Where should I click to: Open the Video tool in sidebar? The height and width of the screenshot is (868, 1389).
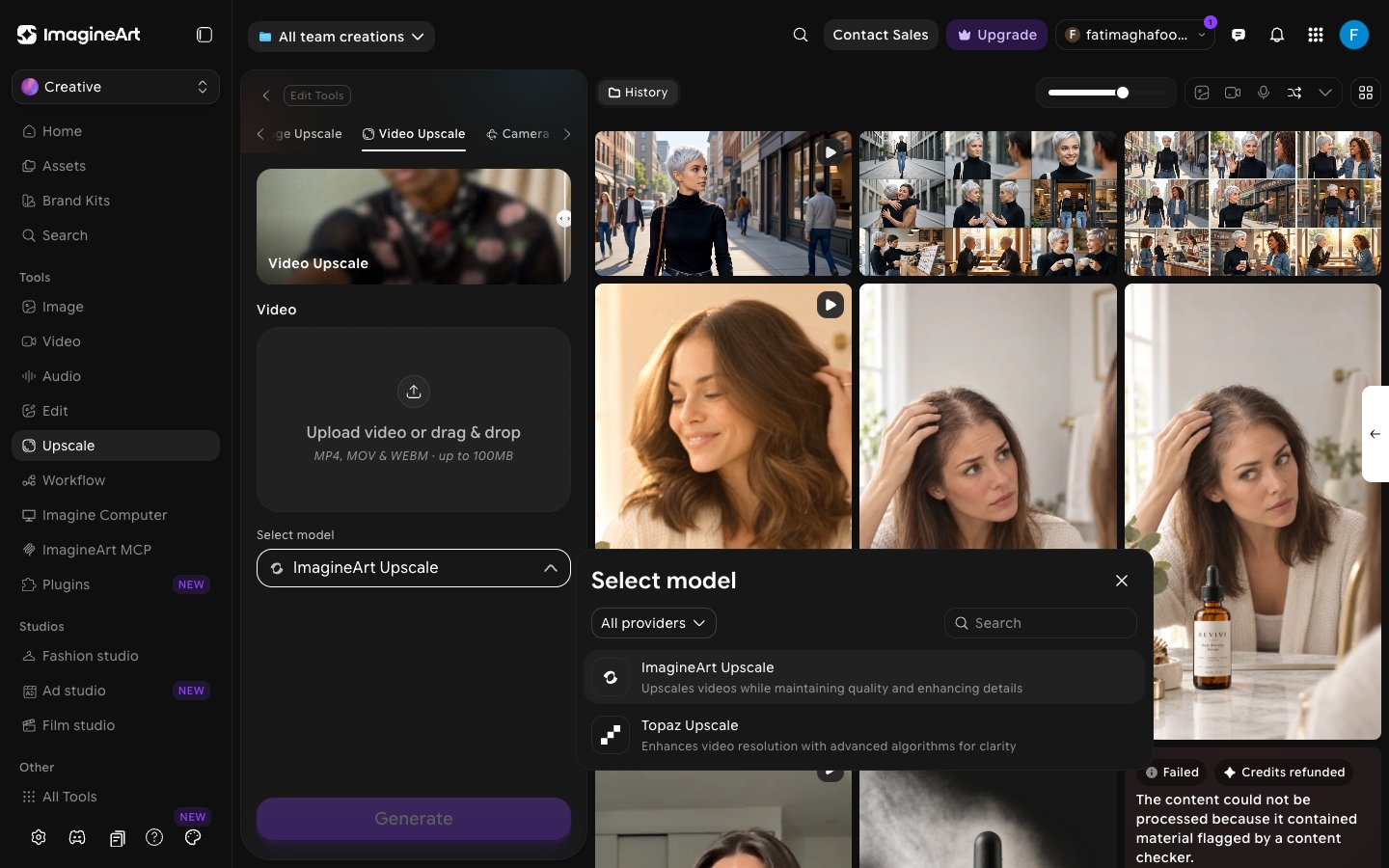(x=116, y=341)
